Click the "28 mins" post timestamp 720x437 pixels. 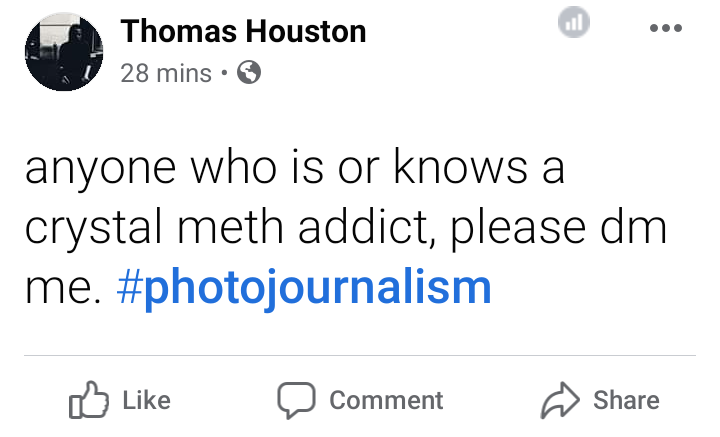point(166,73)
